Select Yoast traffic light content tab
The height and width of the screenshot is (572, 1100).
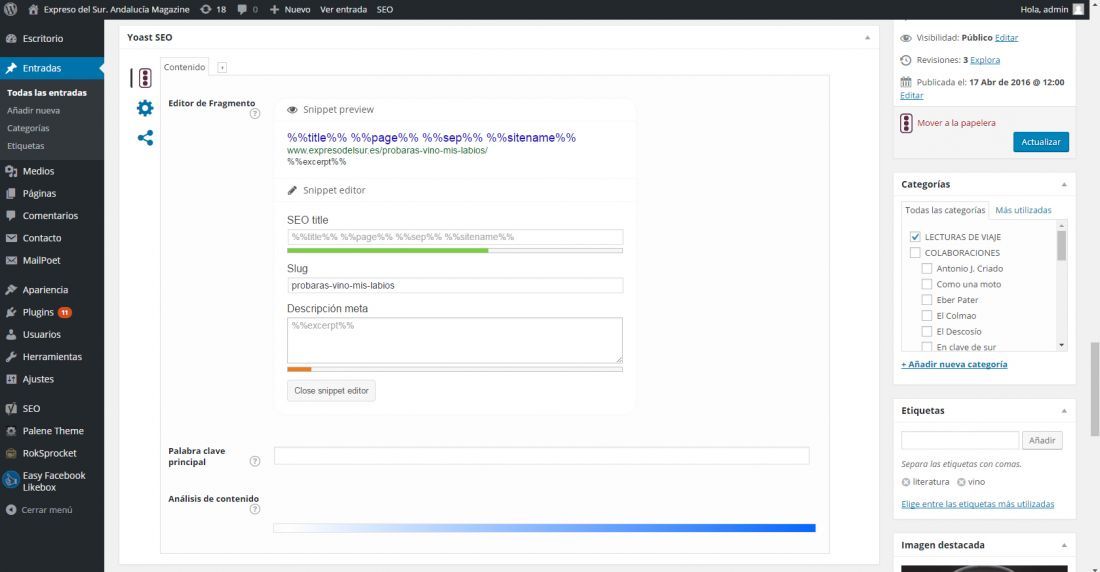pyautogui.click(x=145, y=77)
